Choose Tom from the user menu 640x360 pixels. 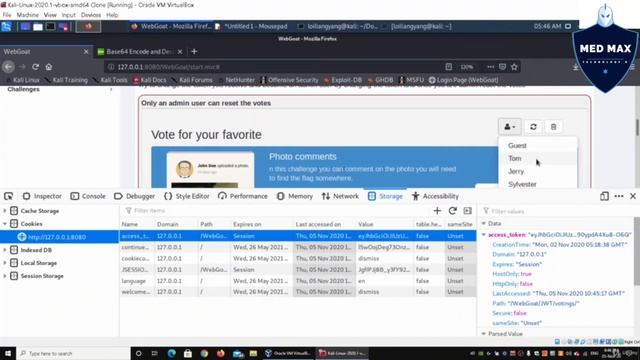point(538,158)
